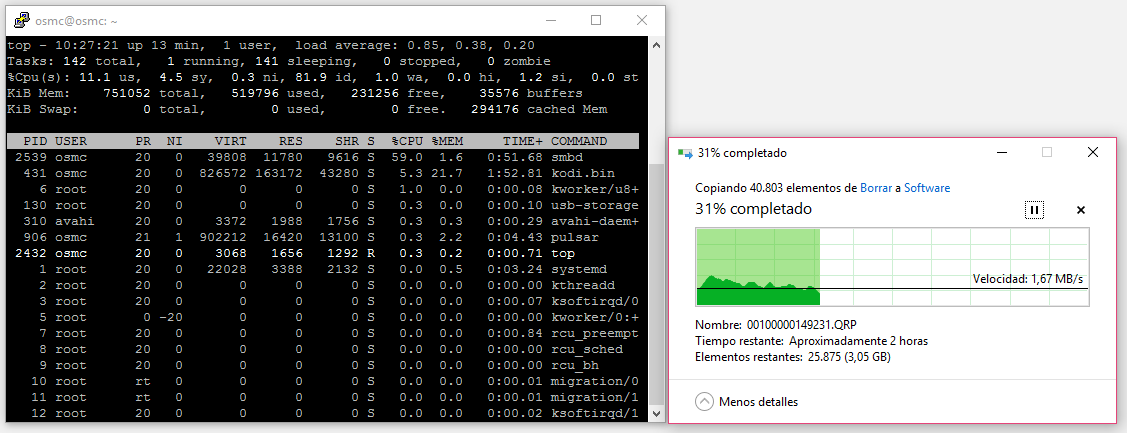Minimize the osmc terminal window
The height and width of the screenshot is (433, 1127).
click(x=553, y=20)
